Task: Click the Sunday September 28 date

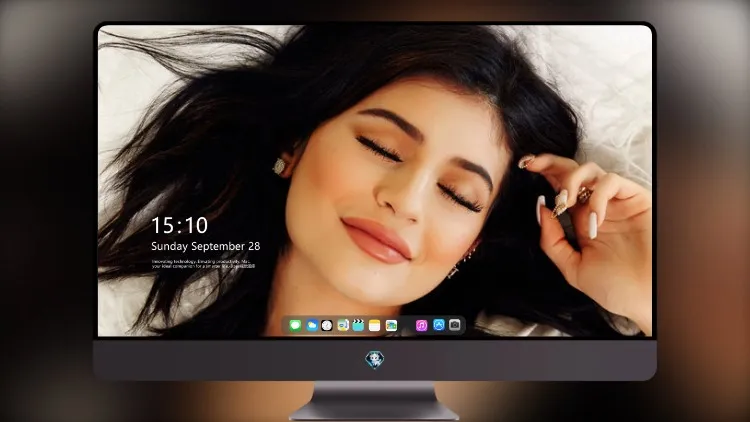Action: tap(206, 246)
